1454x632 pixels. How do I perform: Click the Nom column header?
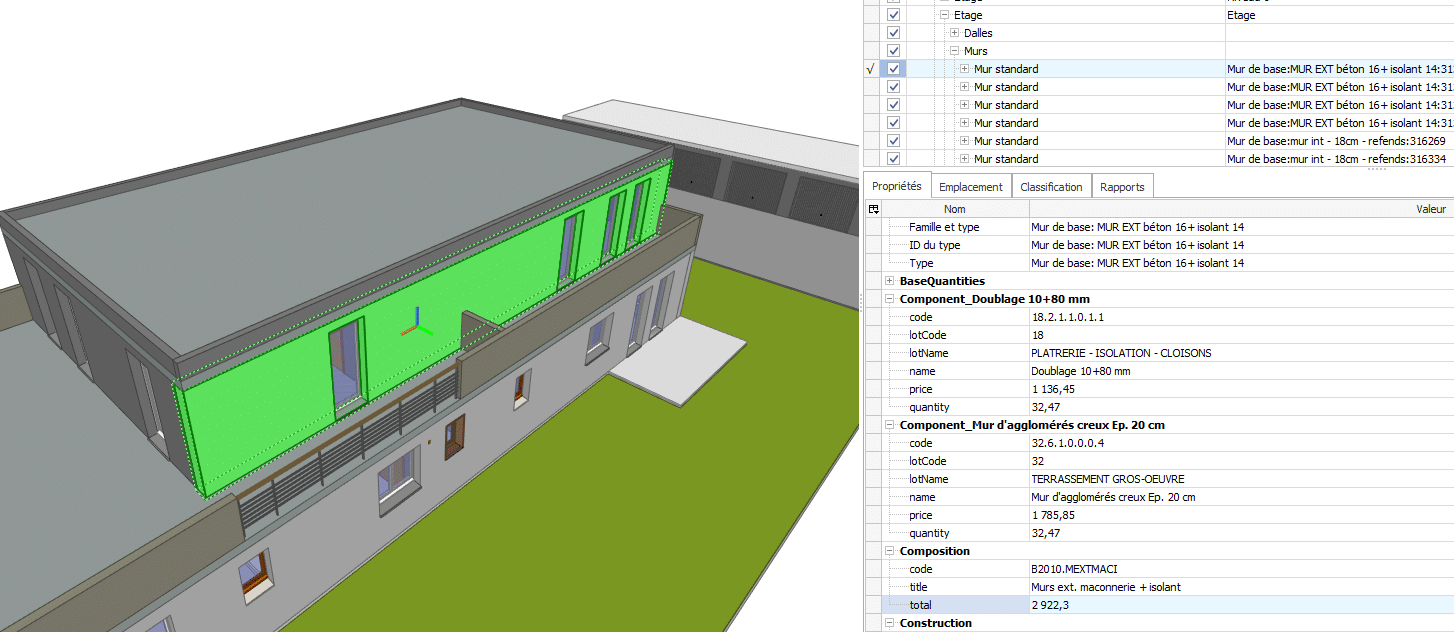[x=955, y=209]
